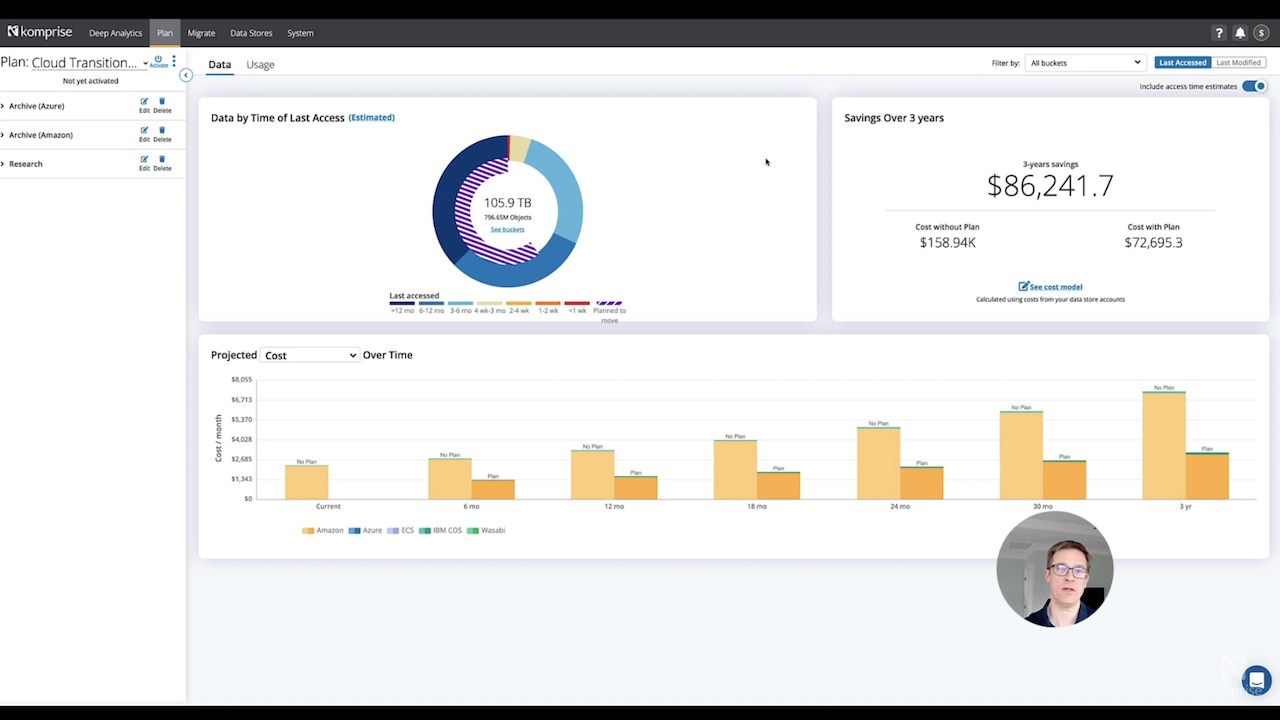Open the Plan menu
The image size is (1280, 720).
coord(164,33)
